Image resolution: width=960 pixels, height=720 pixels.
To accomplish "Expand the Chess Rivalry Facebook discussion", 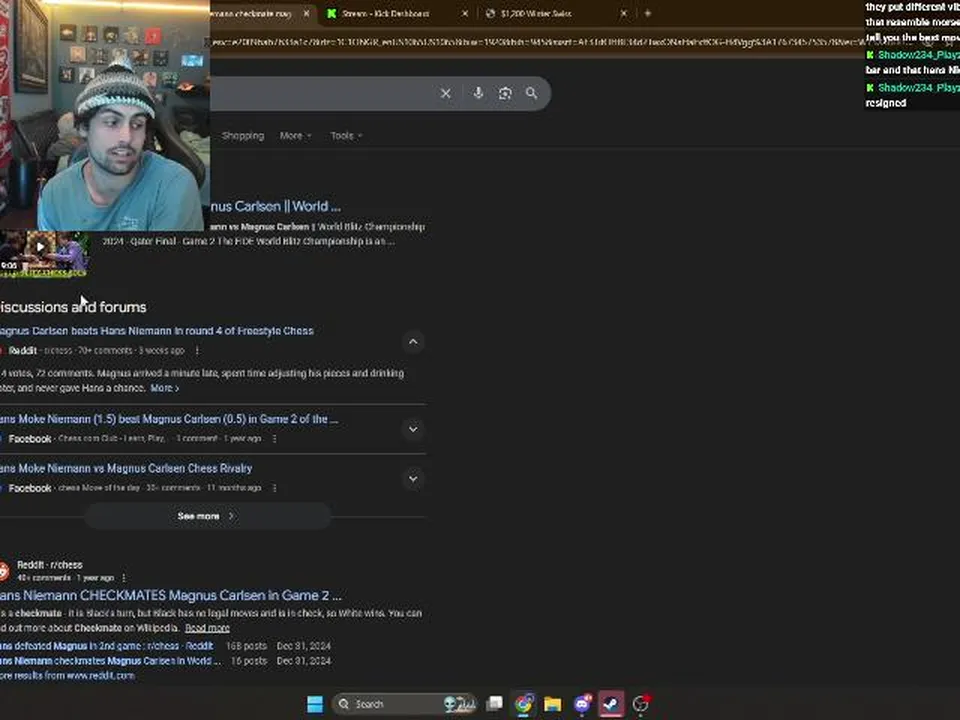I will tap(413, 479).
